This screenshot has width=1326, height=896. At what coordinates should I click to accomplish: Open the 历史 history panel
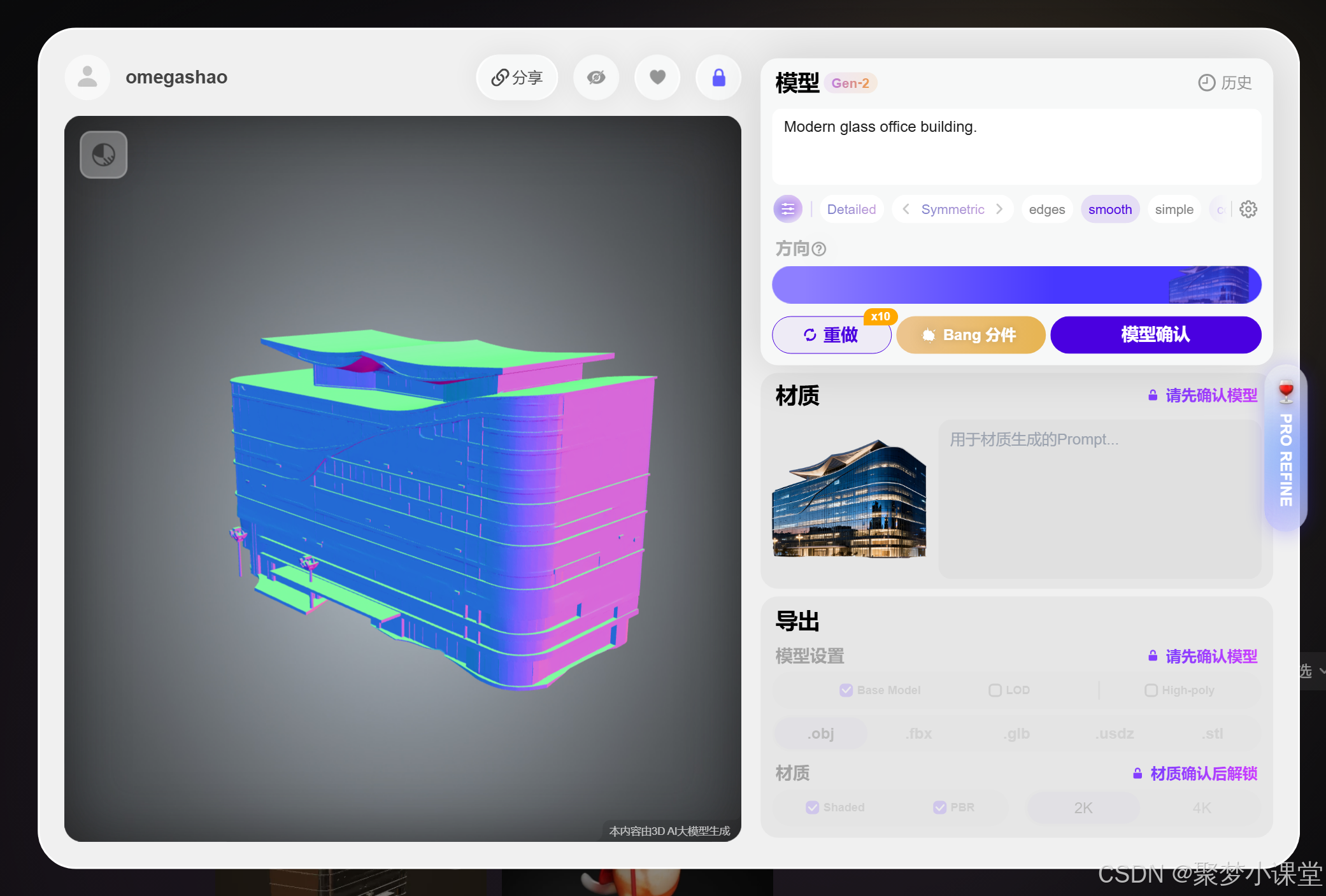point(1225,83)
